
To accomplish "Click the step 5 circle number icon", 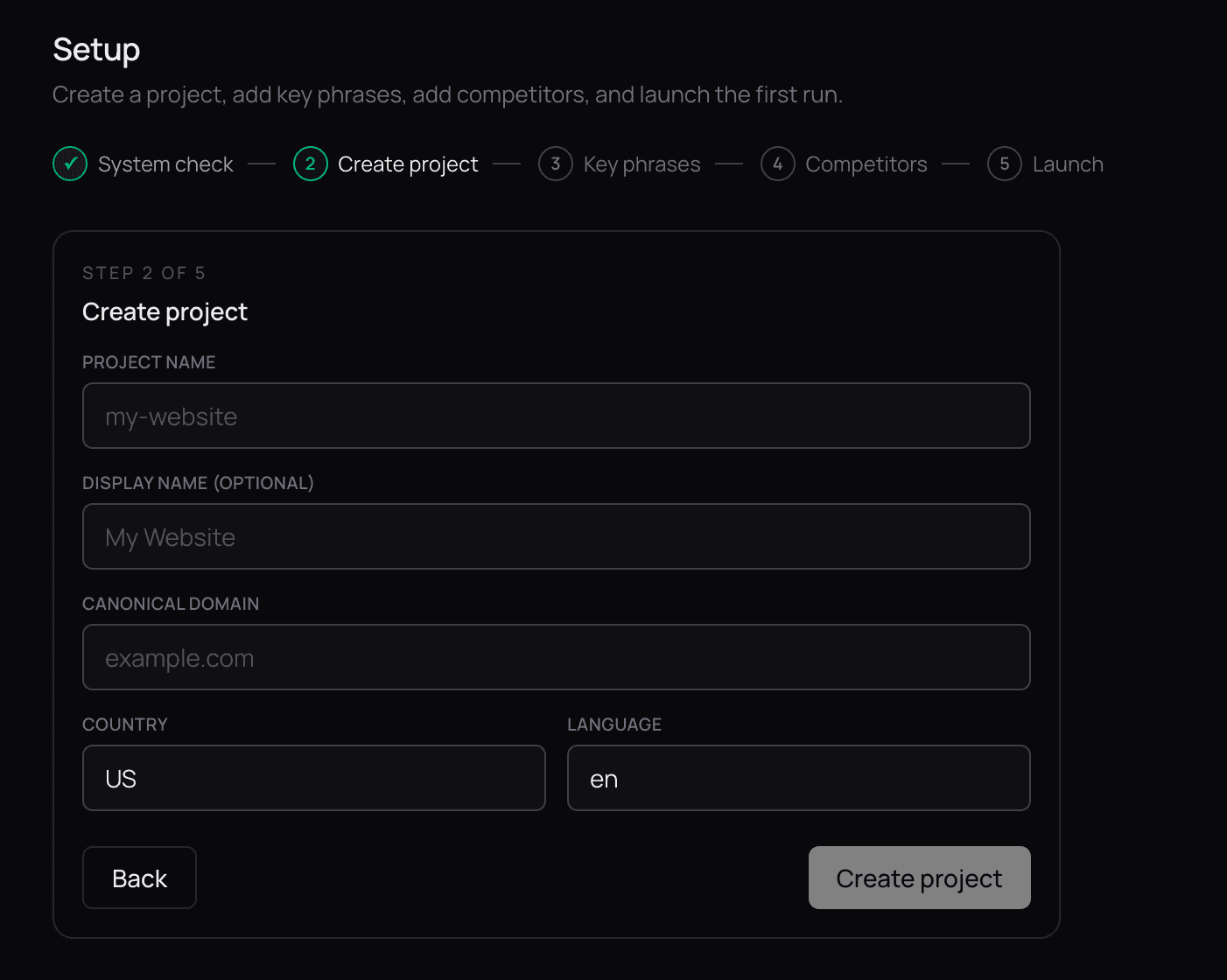I will (1004, 164).
